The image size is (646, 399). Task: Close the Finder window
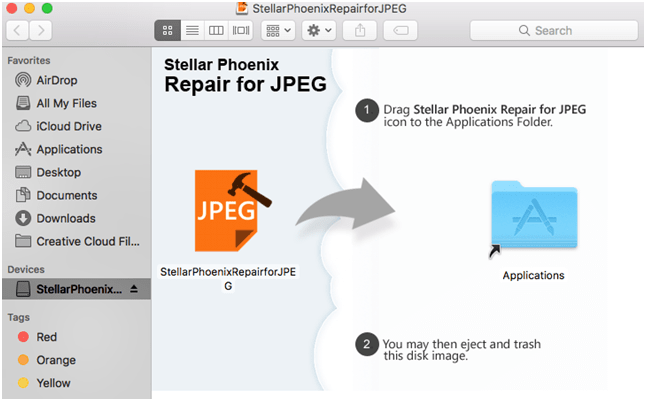coord(12,8)
